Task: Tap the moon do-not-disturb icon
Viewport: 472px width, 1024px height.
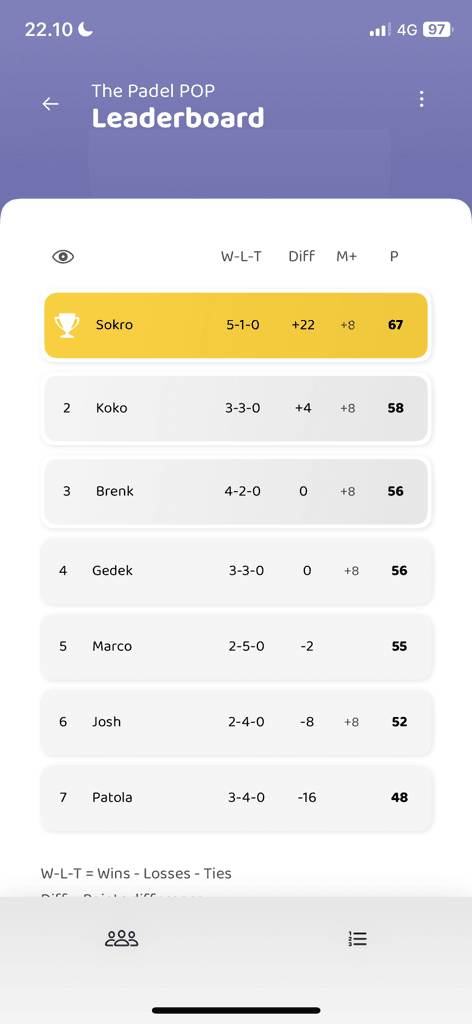Action: 86,29
